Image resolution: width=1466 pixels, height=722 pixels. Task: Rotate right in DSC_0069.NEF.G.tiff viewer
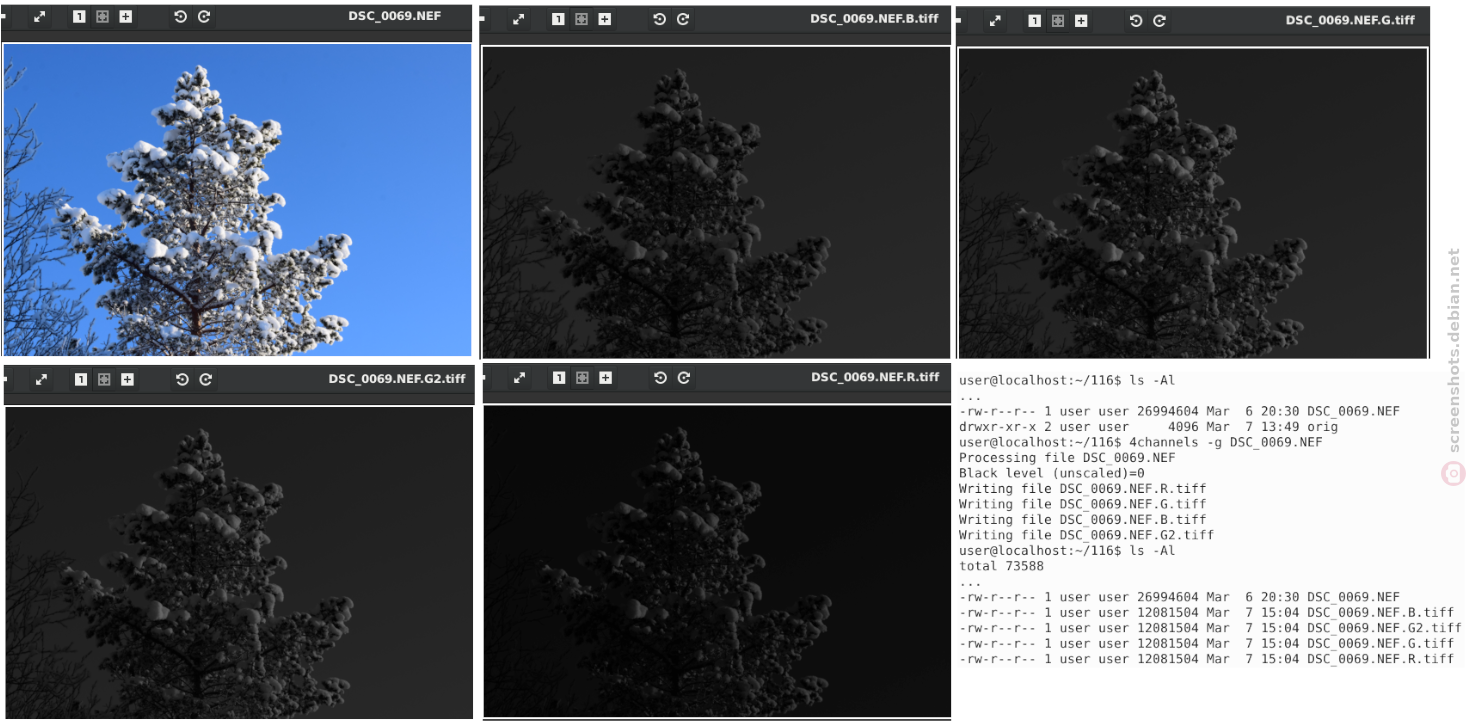point(1159,20)
